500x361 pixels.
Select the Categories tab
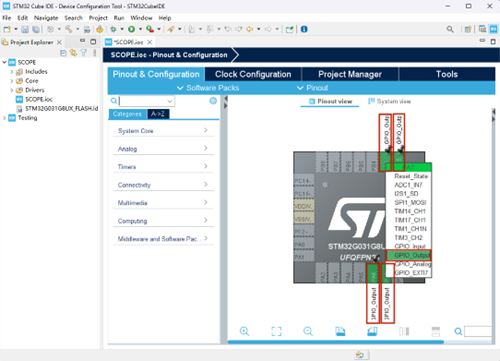click(x=127, y=114)
